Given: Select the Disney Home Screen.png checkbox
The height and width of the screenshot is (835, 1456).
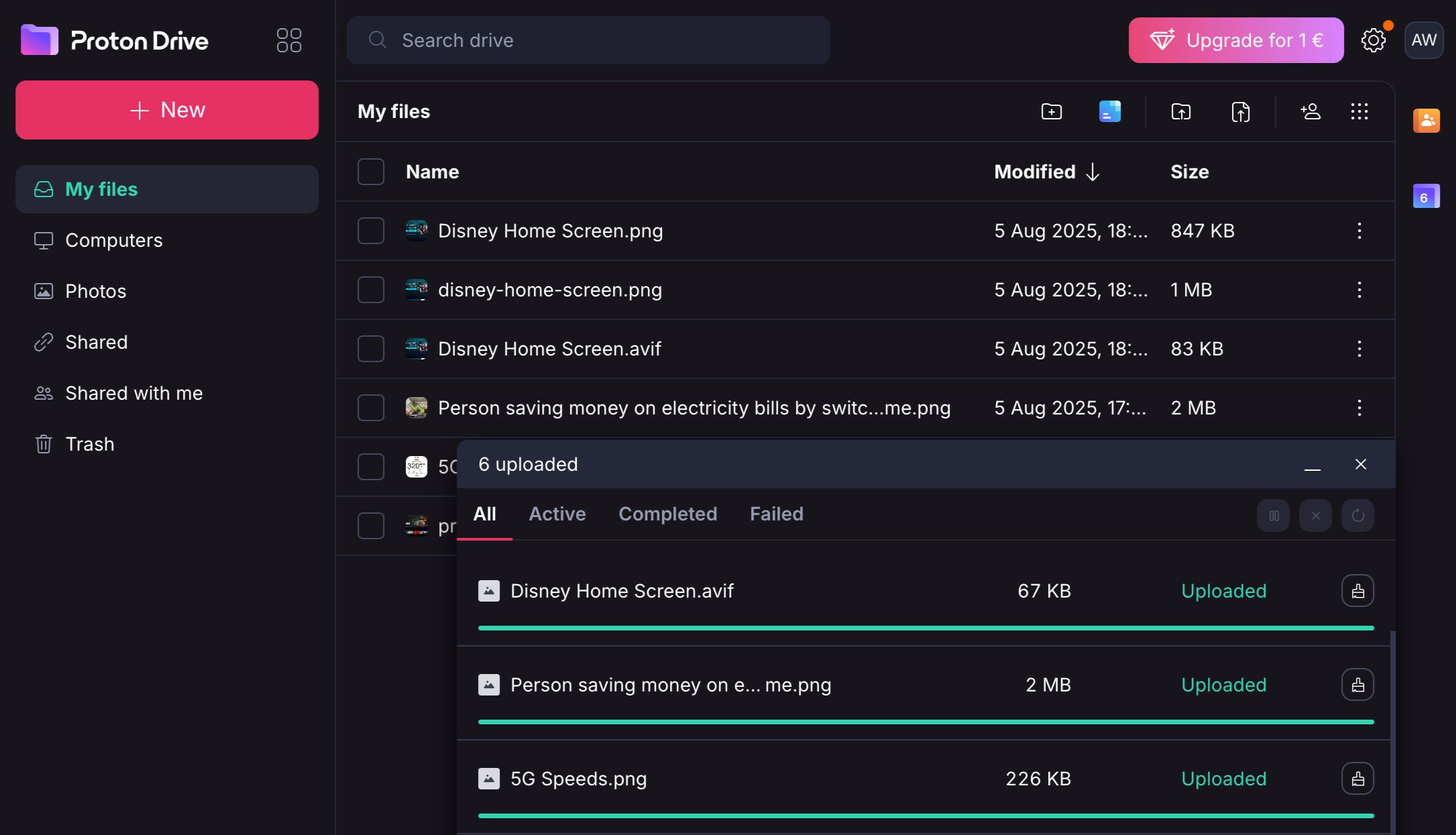Looking at the screenshot, I should click(x=370, y=231).
